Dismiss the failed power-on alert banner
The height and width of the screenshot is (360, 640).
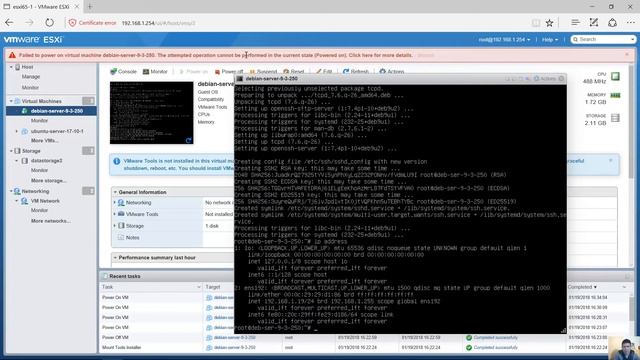pyautogui.click(x=627, y=54)
